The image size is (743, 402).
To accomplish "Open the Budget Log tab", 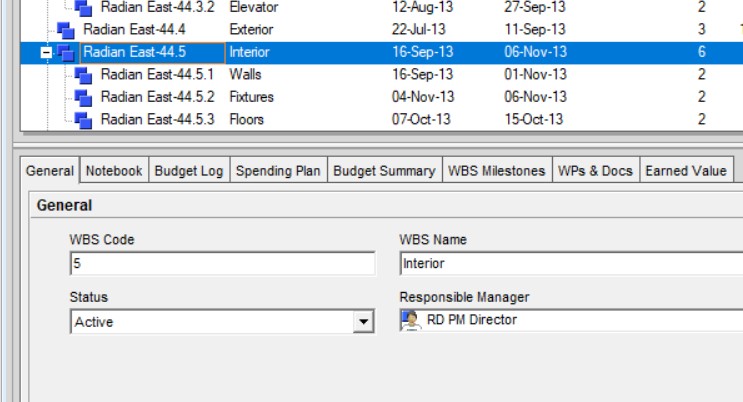I will tap(188, 171).
